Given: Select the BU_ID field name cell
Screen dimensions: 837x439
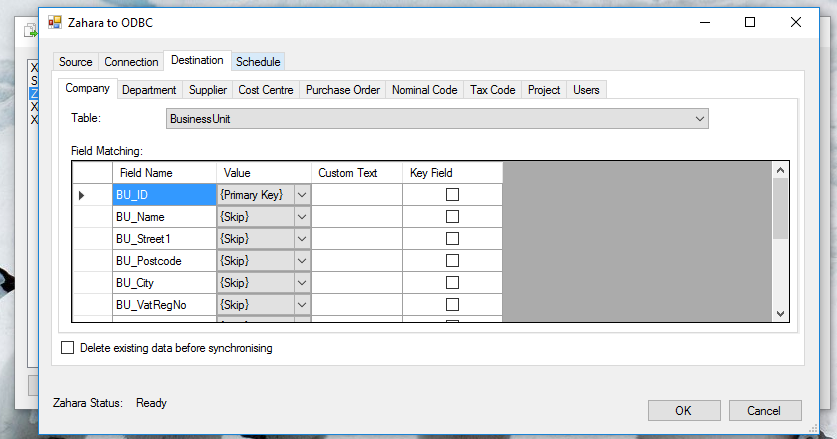Looking at the screenshot, I should [164, 195].
